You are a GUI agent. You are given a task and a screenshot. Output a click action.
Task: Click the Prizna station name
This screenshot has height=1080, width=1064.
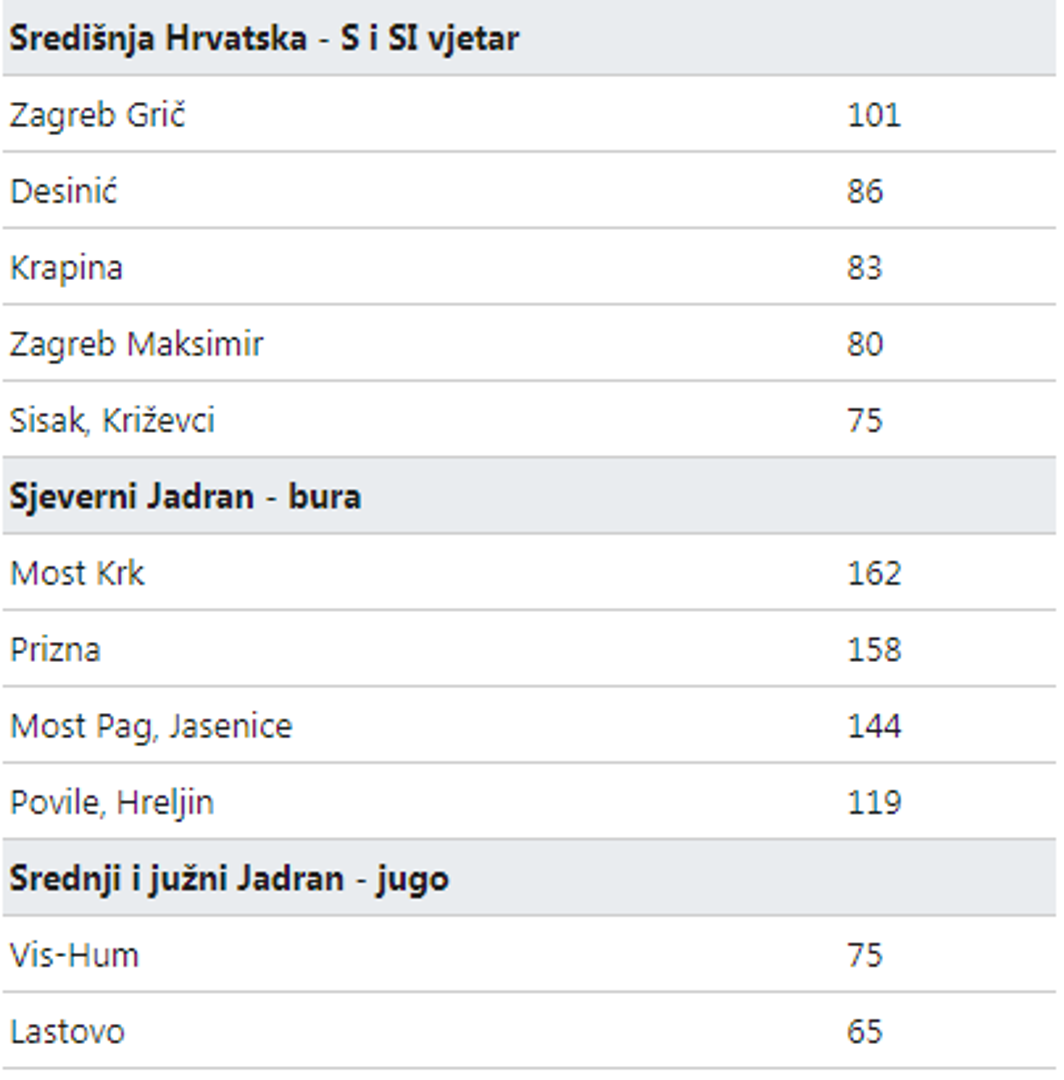(55, 650)
